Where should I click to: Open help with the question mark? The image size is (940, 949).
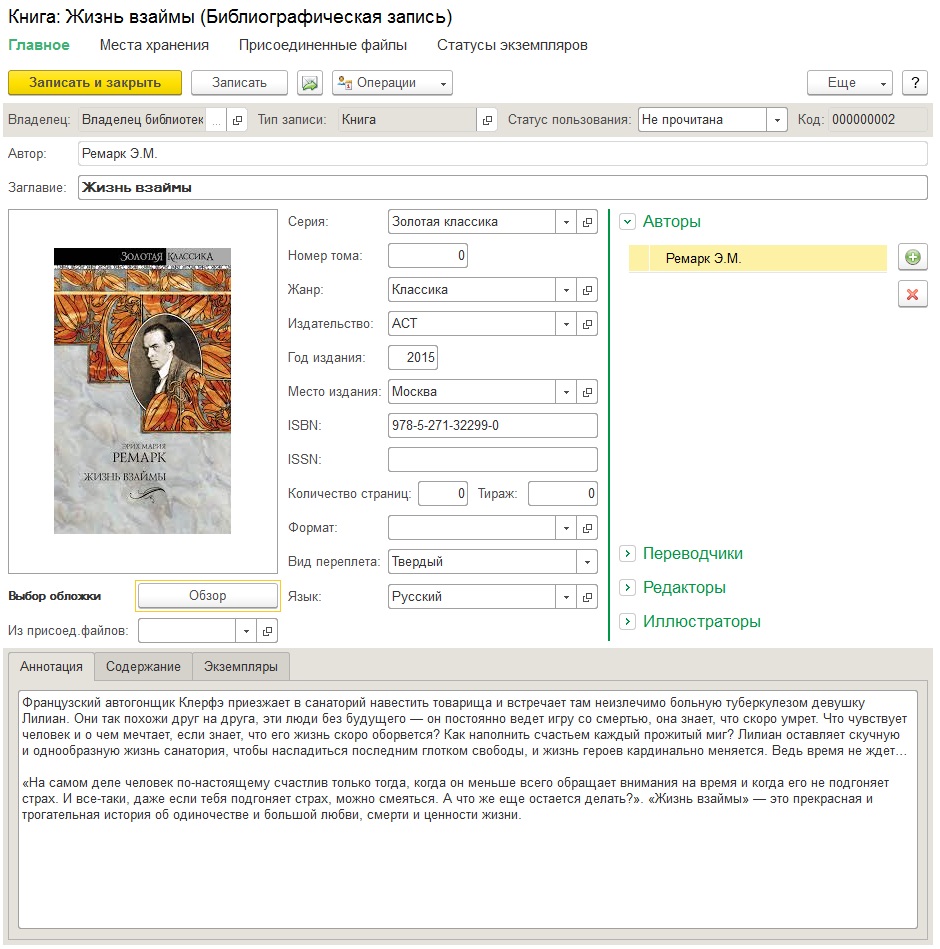click(915, 83)
